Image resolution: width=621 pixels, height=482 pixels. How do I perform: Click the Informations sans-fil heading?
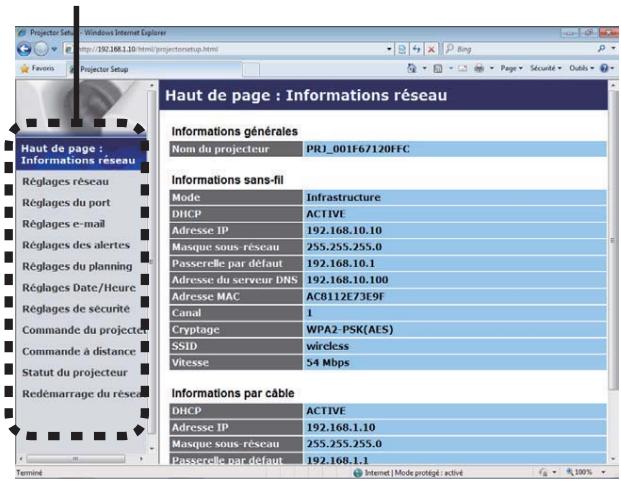(227, 180)
